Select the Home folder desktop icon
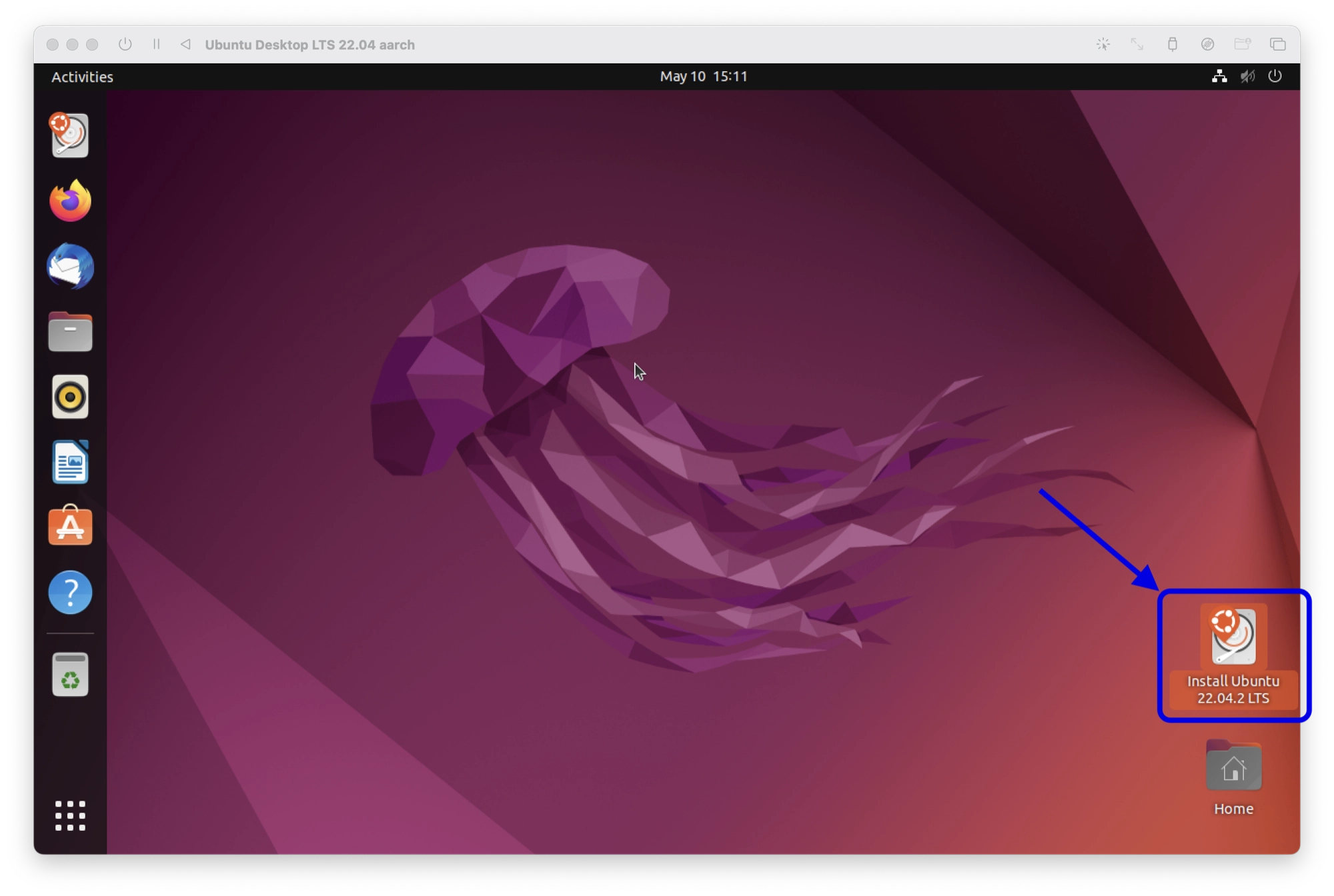The height and width of the screenshot is (896, 1334). [1233, 777]
